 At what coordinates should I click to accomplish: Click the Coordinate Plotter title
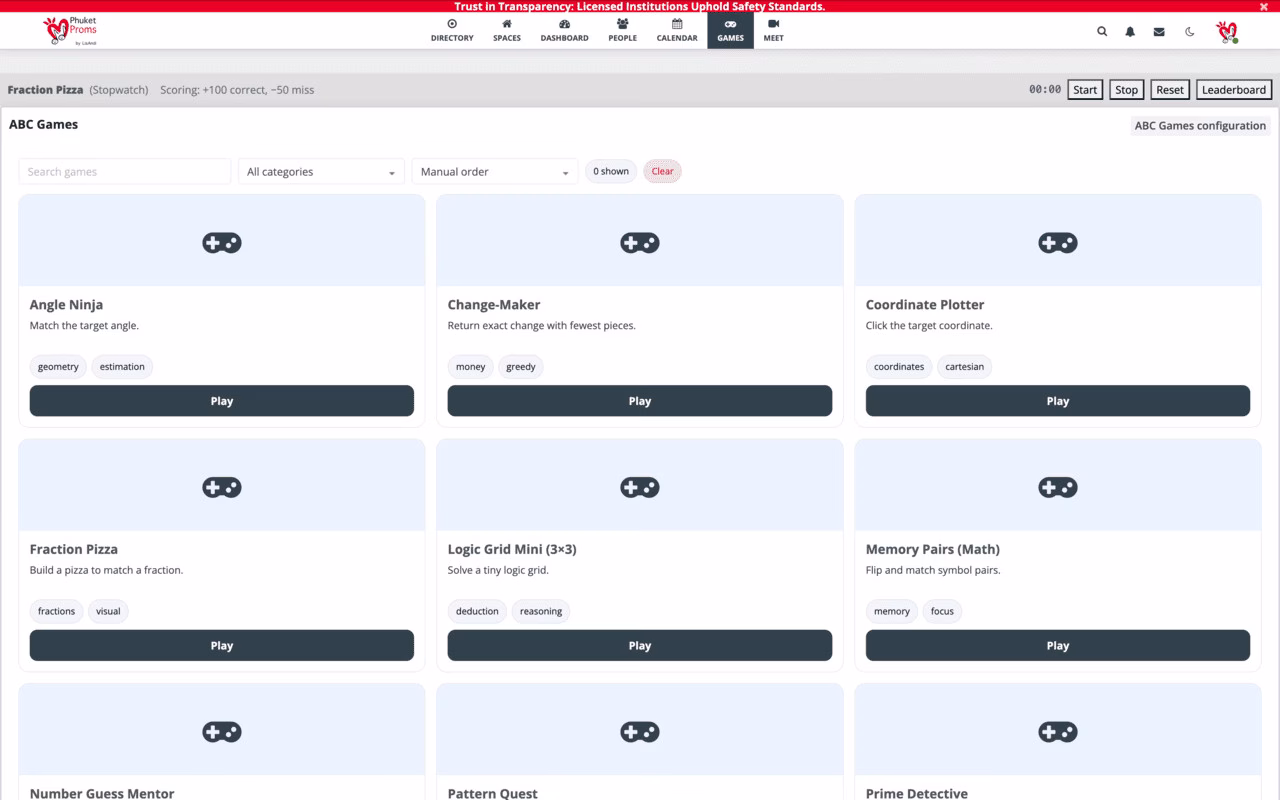925,305
